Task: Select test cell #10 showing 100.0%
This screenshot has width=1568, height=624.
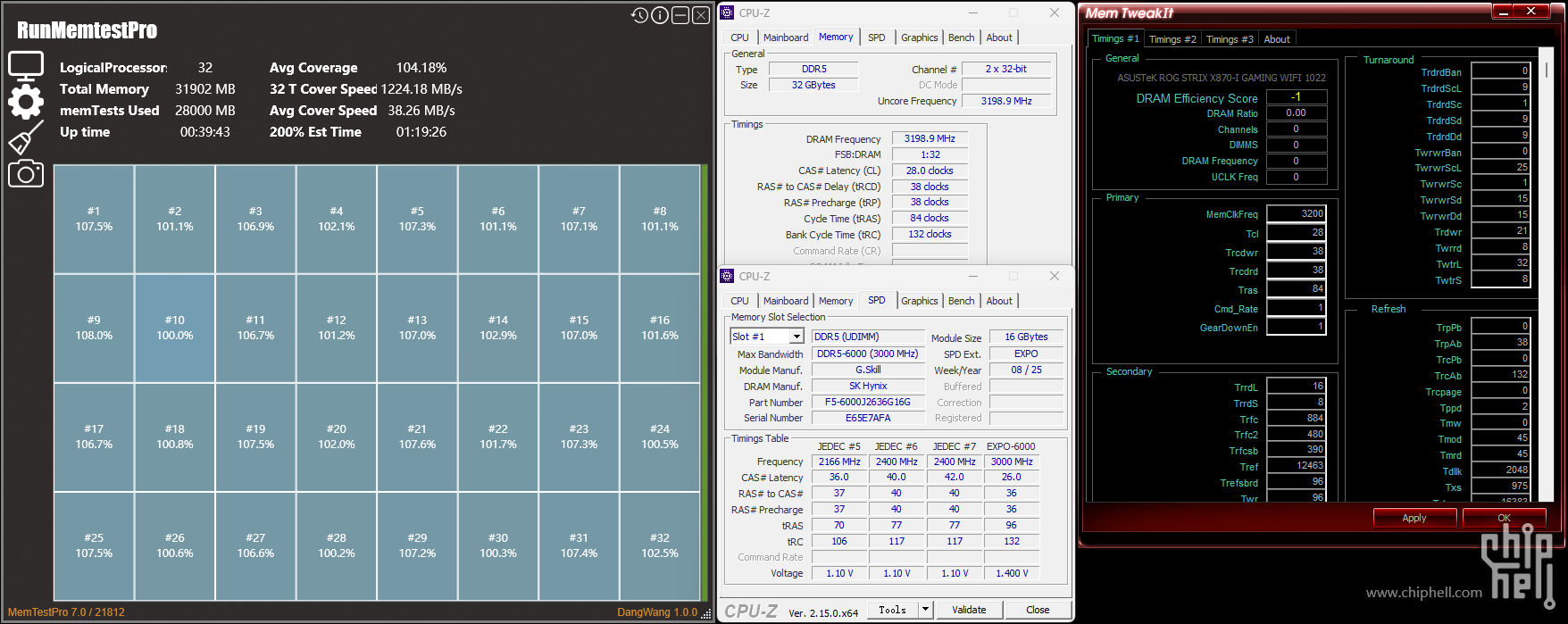Action: point(175,329)
